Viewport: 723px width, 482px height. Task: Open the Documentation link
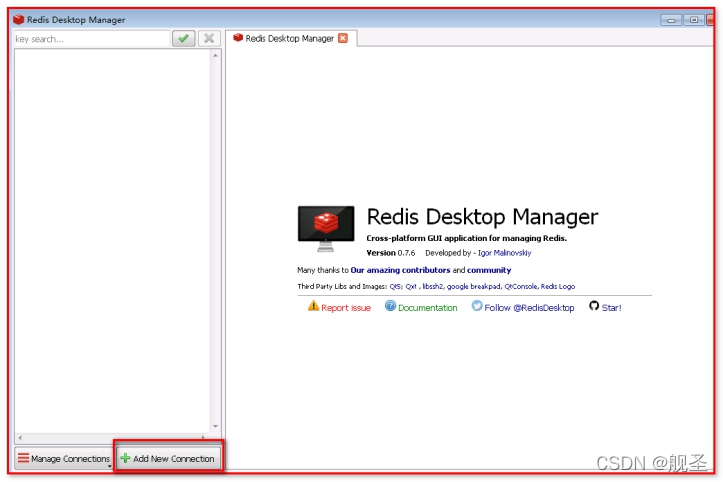[428, 308]
